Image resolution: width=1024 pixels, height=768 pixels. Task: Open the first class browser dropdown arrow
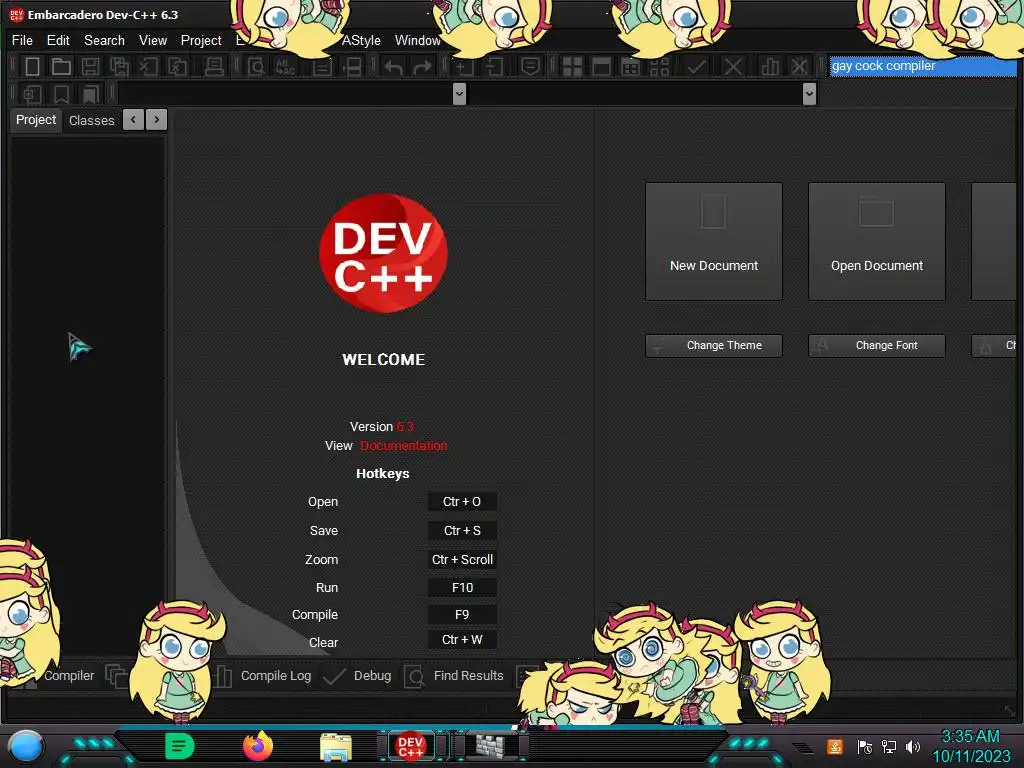(x=459, y=94)
